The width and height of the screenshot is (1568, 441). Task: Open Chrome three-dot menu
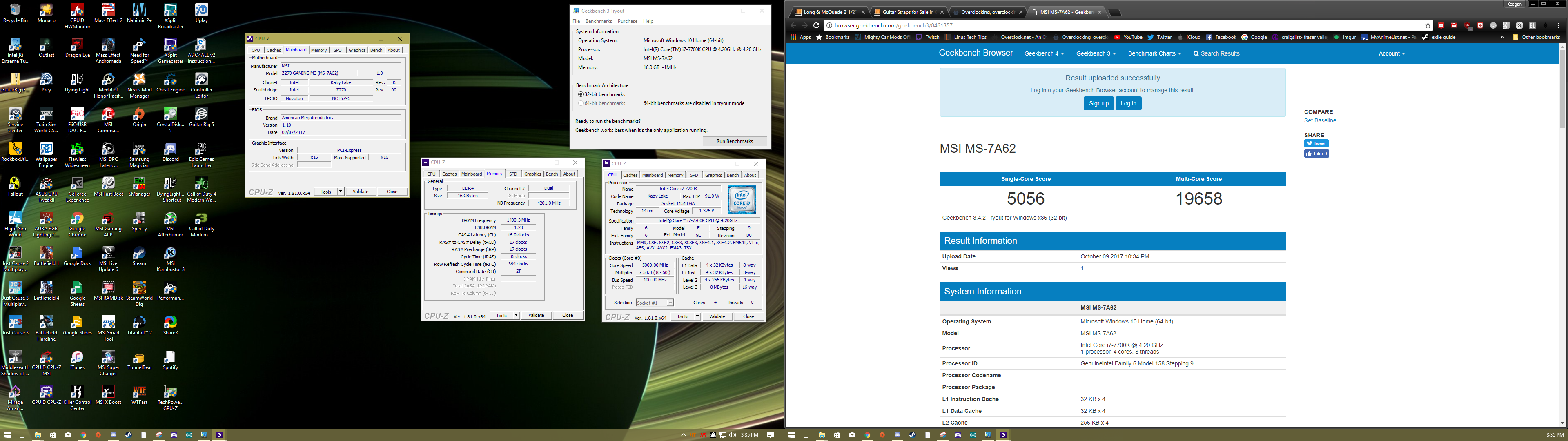point(1559,26)
